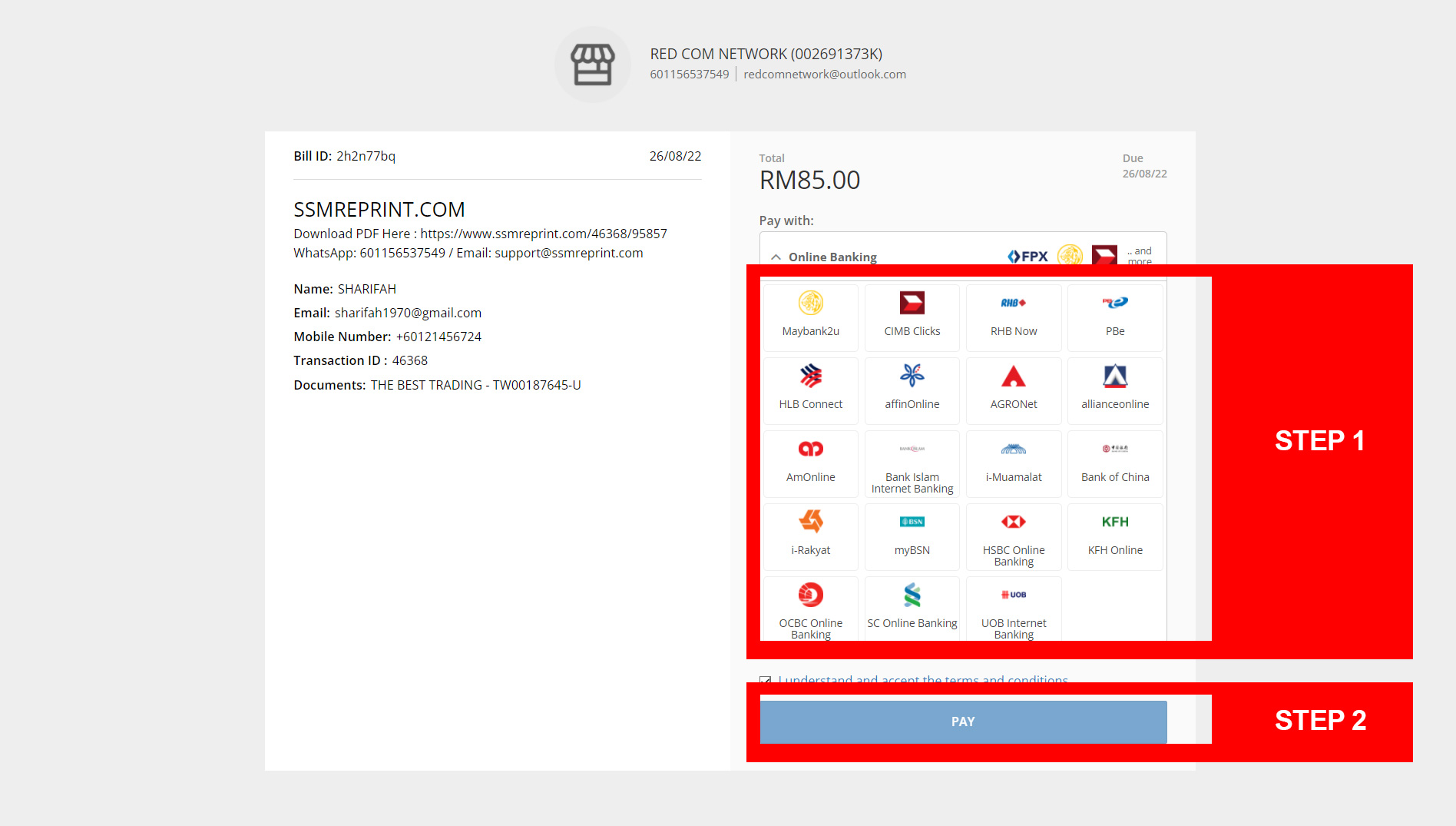
Task: Click the Due date 26/08/22
Action: 1144,174
